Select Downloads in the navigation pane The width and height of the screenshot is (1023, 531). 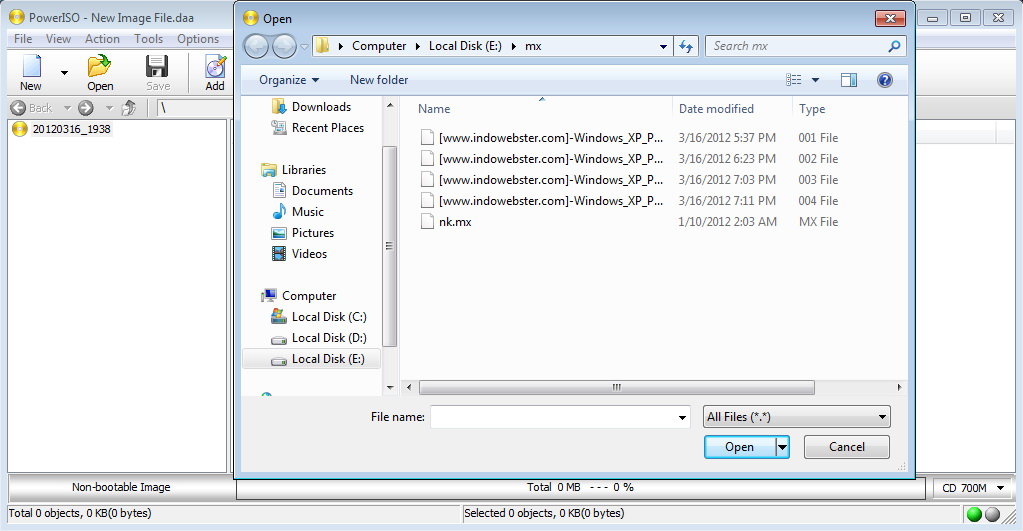coord(311,106)
